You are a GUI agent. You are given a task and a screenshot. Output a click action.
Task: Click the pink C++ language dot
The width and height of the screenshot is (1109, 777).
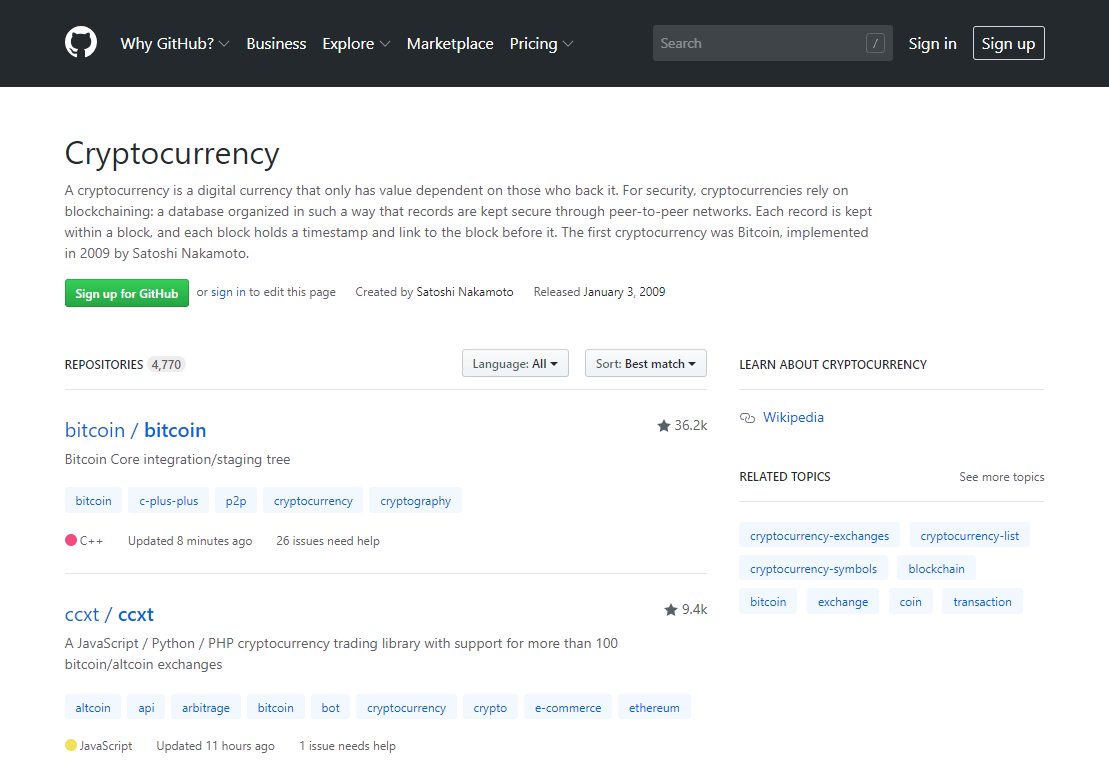click(x=71, y=540)
